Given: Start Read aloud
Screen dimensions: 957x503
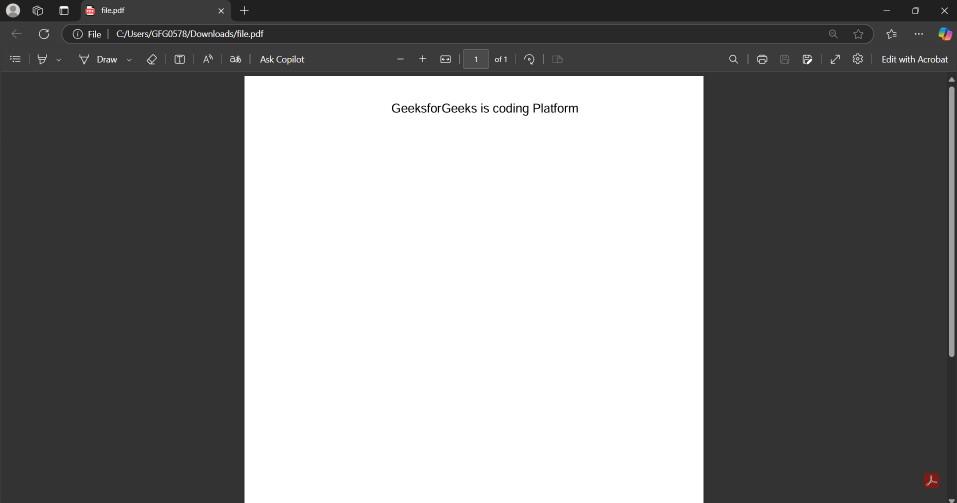Looking at the screenshot, I should pos(208,59).
